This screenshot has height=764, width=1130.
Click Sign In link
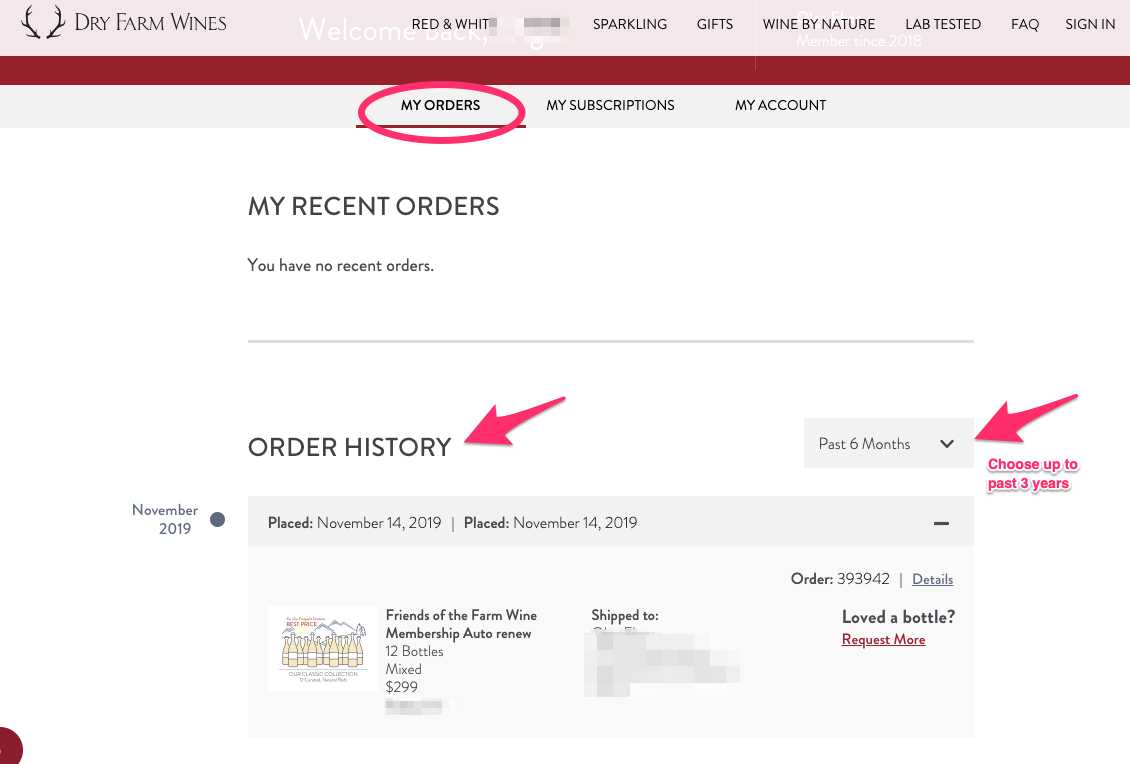[1090, 24]
